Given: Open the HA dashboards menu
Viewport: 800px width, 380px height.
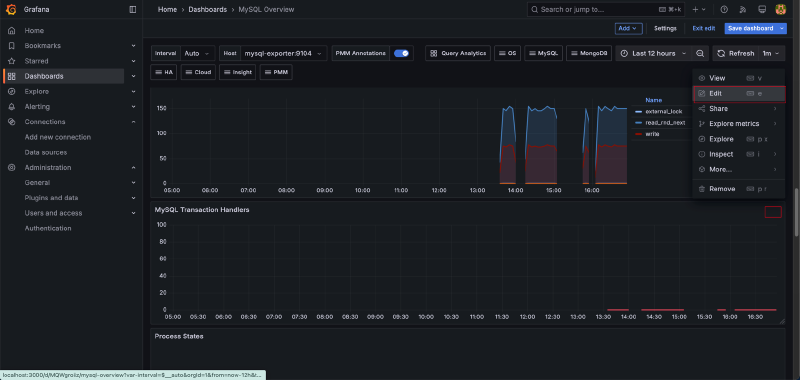Looking at the screenshot, I should tap(163, 72).
